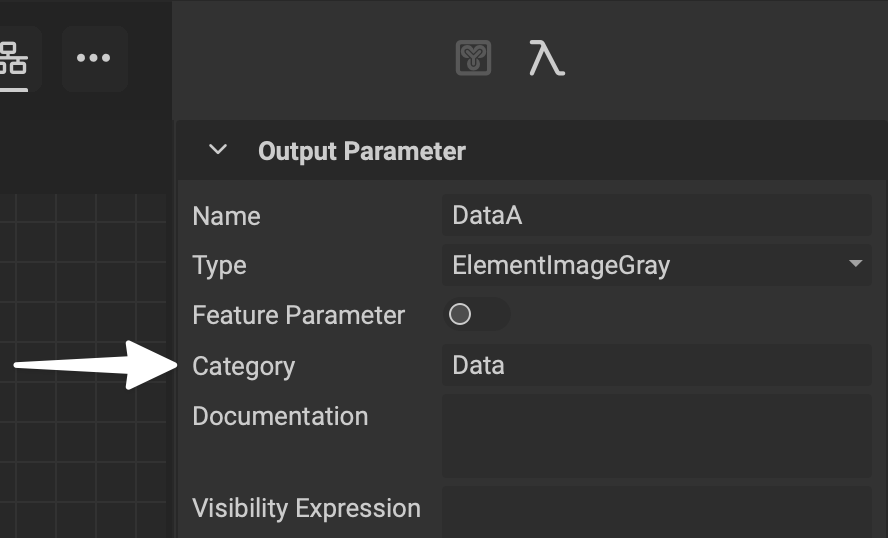
Task: Click the Type dropdown arrow
Action: pos(855,264)
